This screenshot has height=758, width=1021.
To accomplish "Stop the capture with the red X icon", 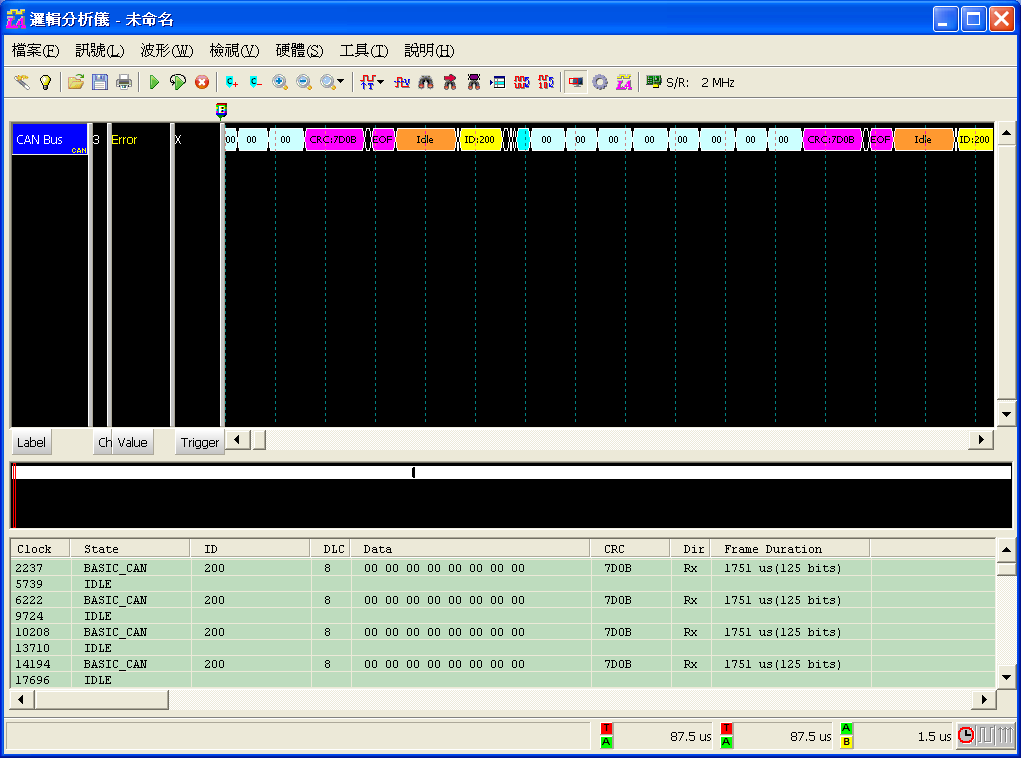I will tap(202, 82).
